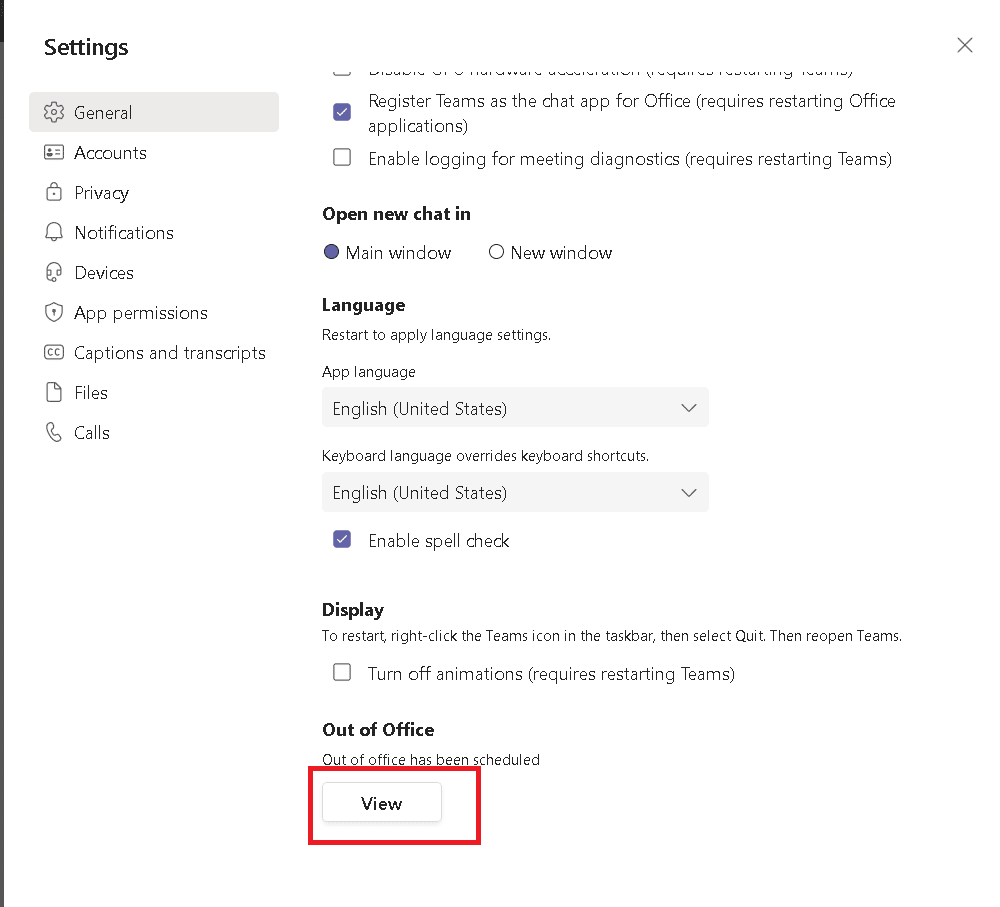Image resolution: width=1000 pixels, height=907 pixels.
Task: Click the Language section heading
Action: (x=364, y=306)
